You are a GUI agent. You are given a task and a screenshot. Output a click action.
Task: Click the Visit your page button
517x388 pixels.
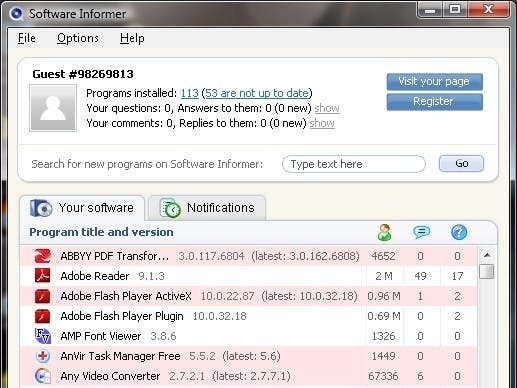click(434, 82)
